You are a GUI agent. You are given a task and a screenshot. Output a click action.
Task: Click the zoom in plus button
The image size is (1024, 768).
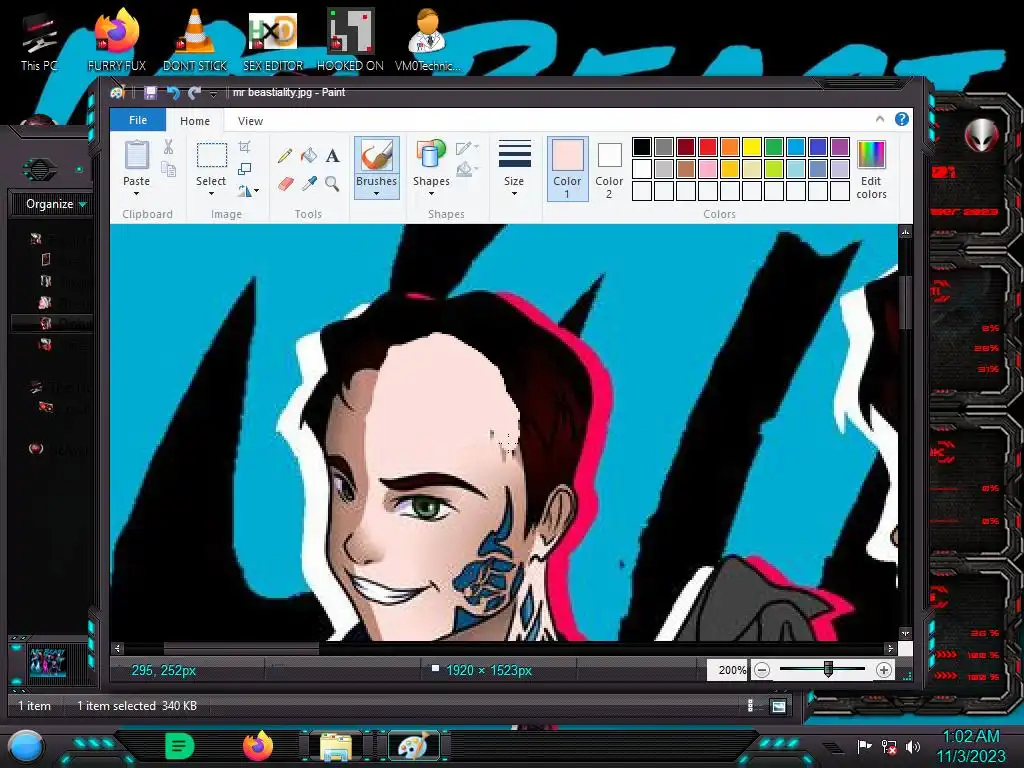(884, 670)
